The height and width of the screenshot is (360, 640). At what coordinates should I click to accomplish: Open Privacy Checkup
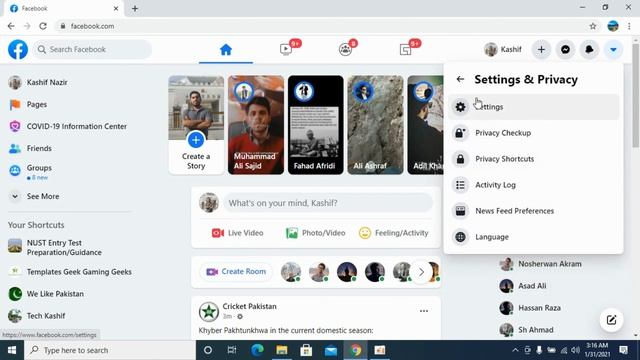click(533, 133)
